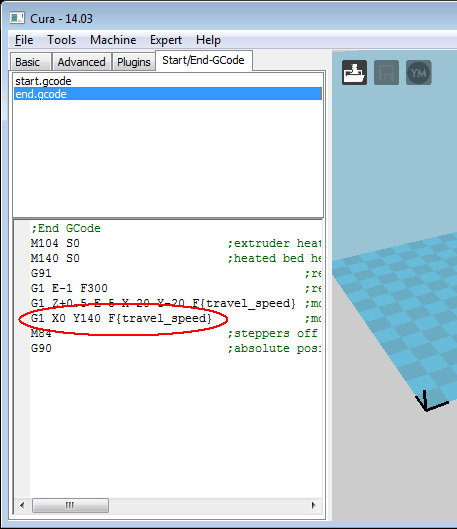Click the Load model icon in viewport
Image resolution: width=457 pixels, height=529 pixels.
354,73
